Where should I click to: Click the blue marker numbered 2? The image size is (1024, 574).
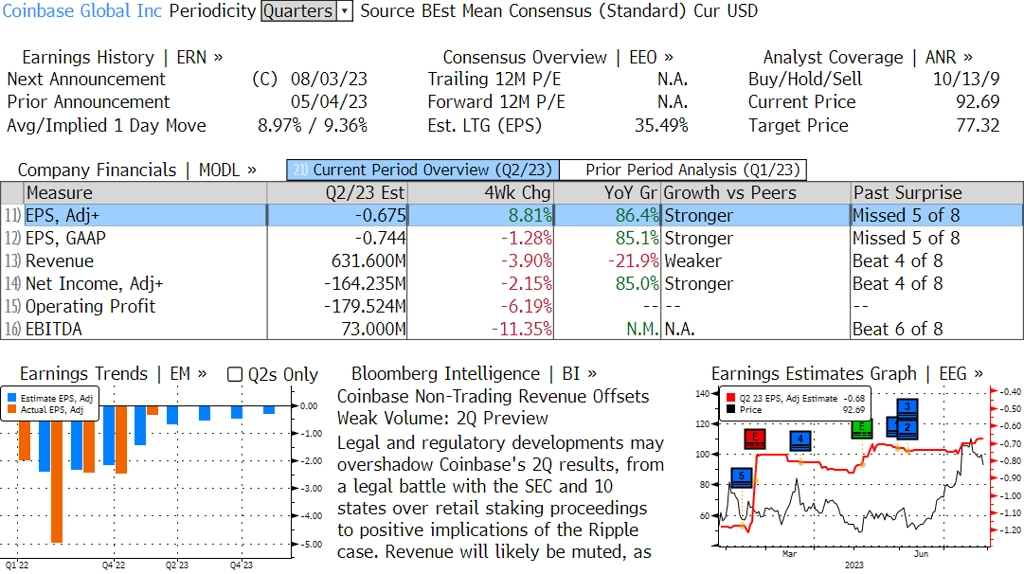tap(907, 428)
